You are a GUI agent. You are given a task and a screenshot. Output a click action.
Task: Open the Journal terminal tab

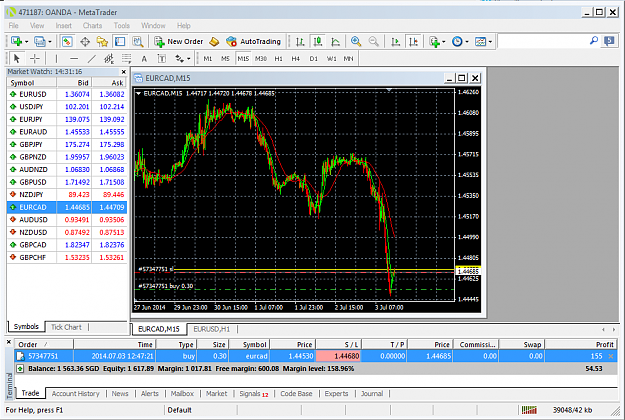tap(372, 393)
